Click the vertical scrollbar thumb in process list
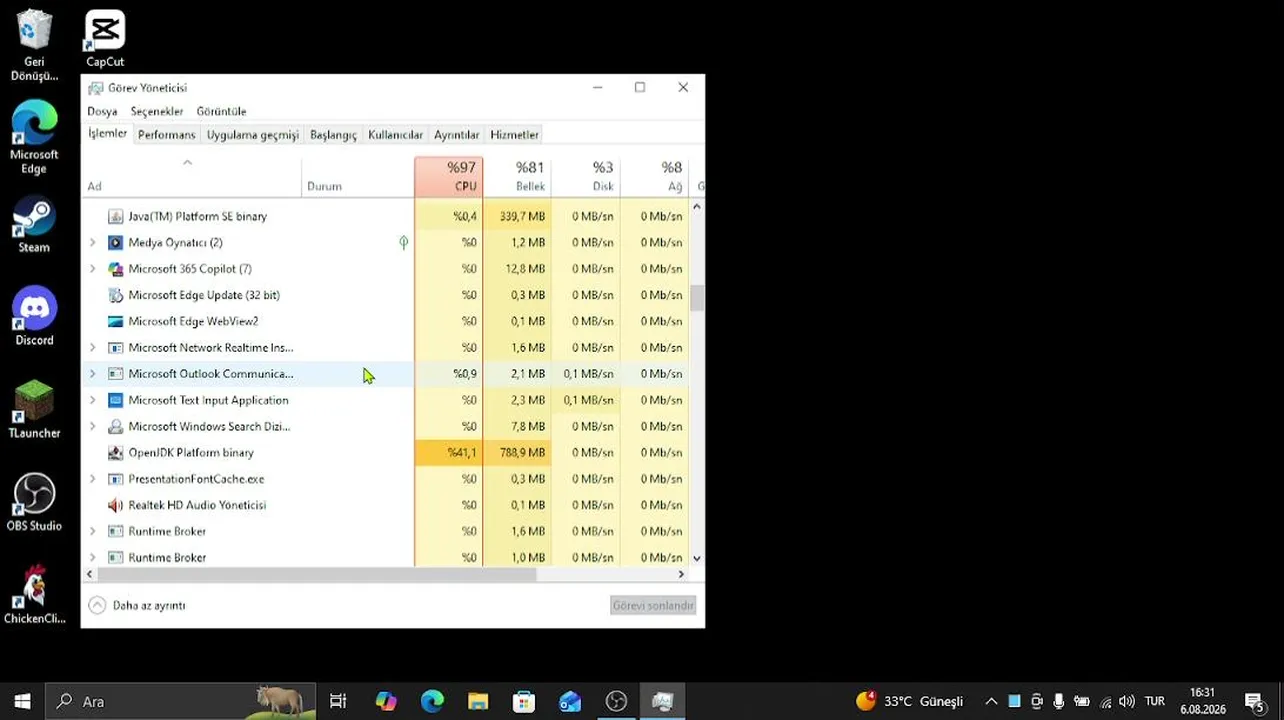1284x720 pixels. 697,298
